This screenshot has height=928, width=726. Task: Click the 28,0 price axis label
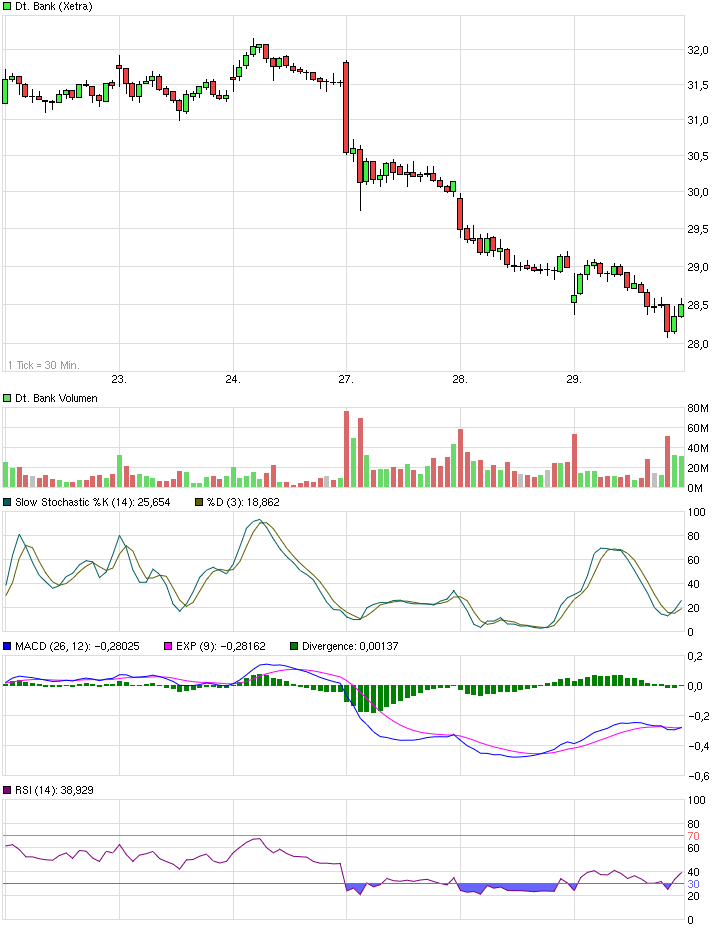698,344
